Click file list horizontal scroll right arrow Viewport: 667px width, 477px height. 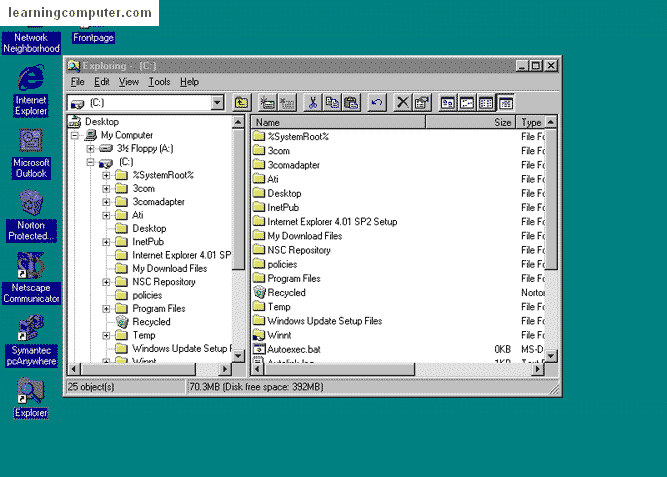(x=538, y=369)
